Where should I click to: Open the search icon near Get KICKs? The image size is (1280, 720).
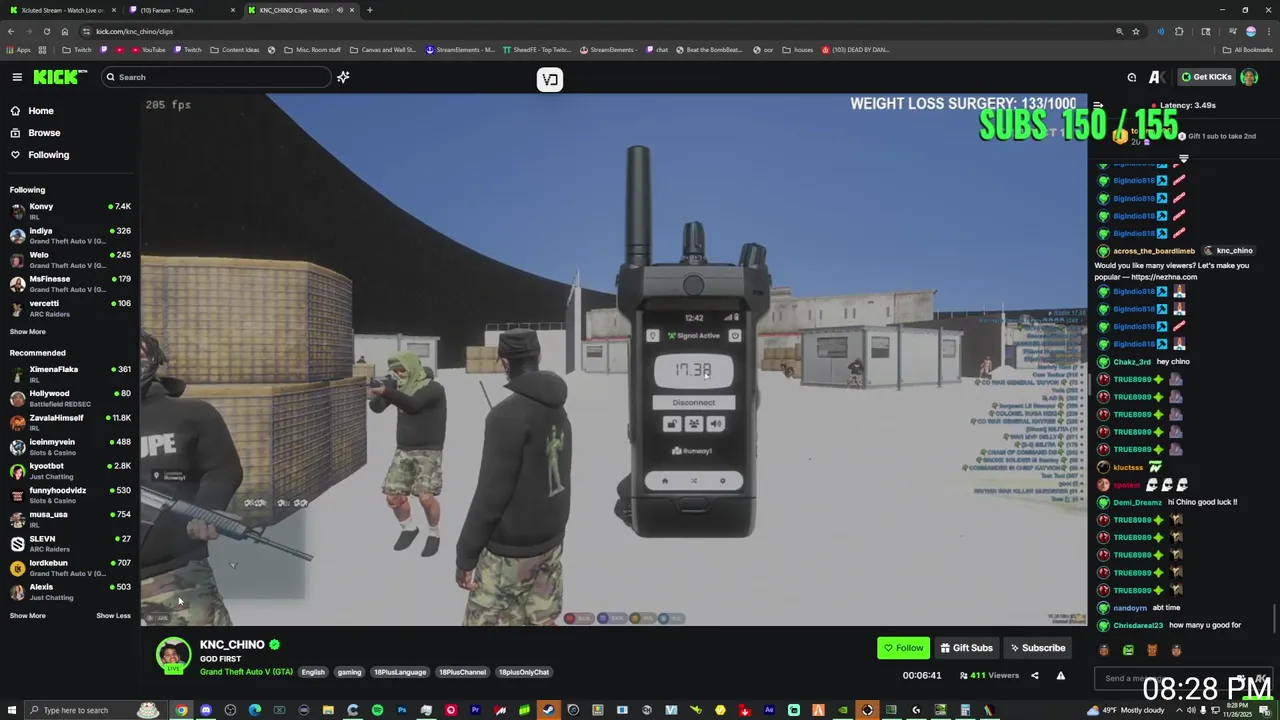coord(1132,77)
